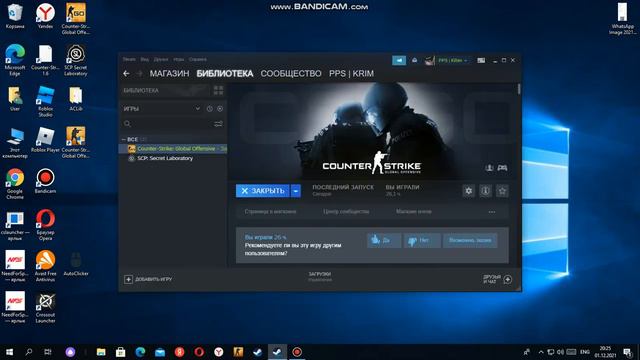This screenshot has height=360, width=640.
Task: Select SCP Secret Laboratory desktop icon
Action: [76, 60]
